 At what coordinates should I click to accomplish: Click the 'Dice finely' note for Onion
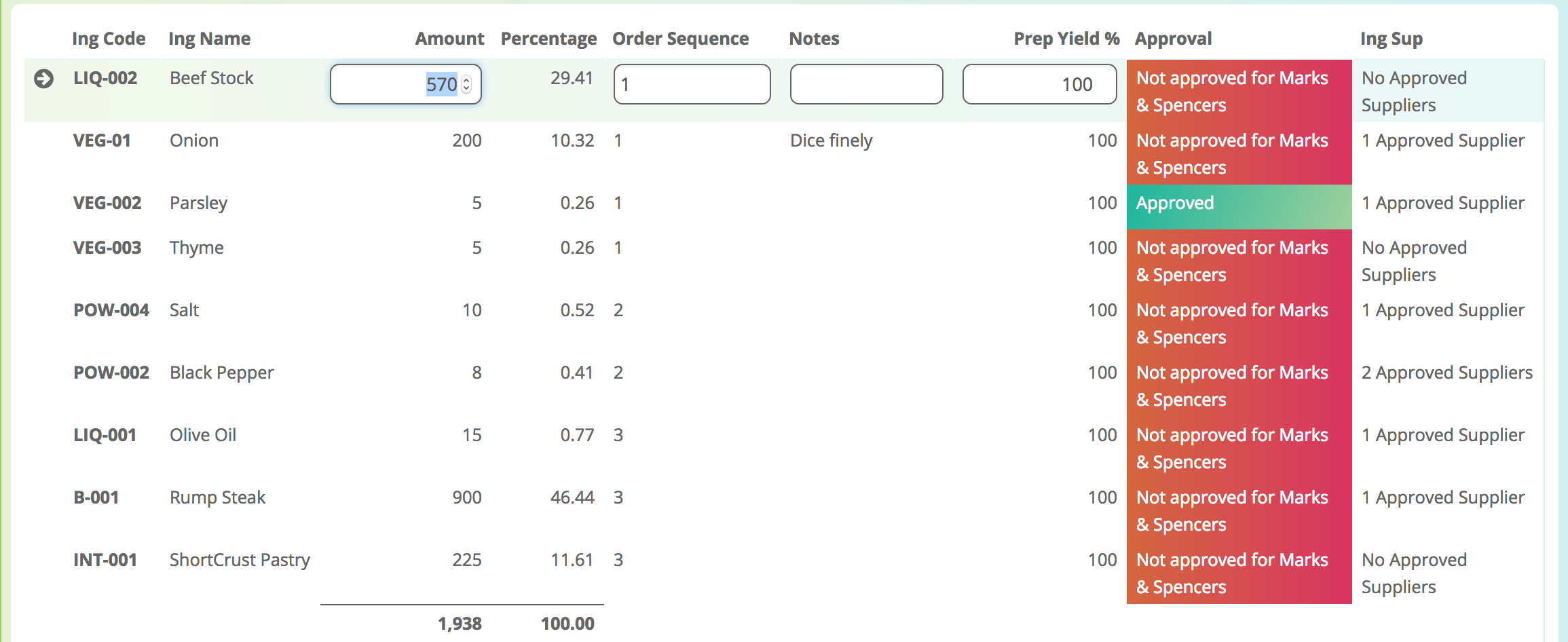831,140
